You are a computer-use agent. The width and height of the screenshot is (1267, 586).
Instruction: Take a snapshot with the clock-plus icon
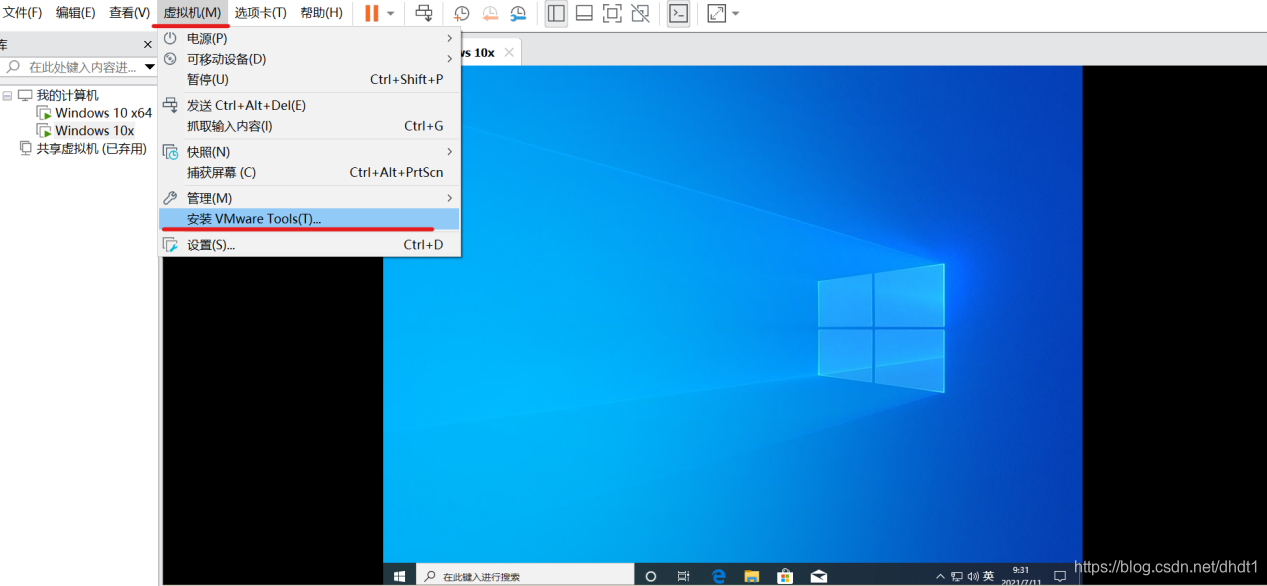coord(461,14)
